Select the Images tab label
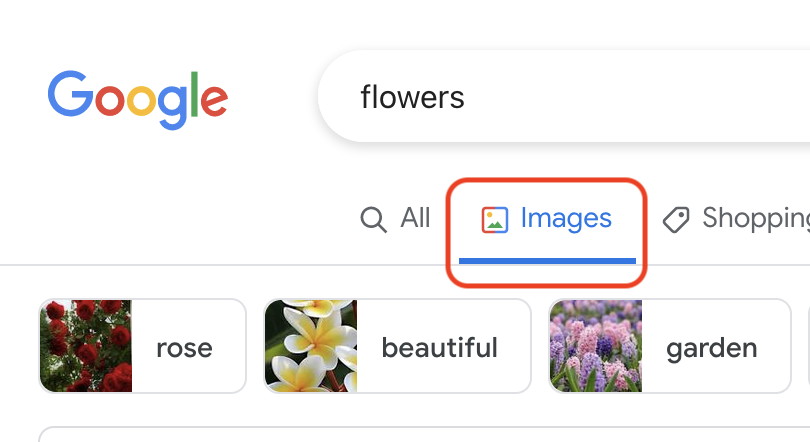 tap(566, 218)
